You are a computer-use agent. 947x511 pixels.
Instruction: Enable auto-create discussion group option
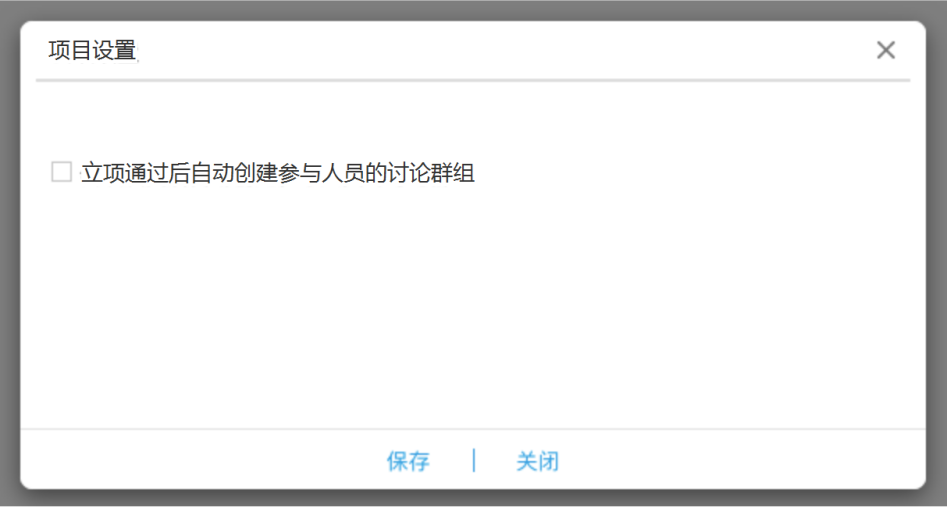(62, 172)
